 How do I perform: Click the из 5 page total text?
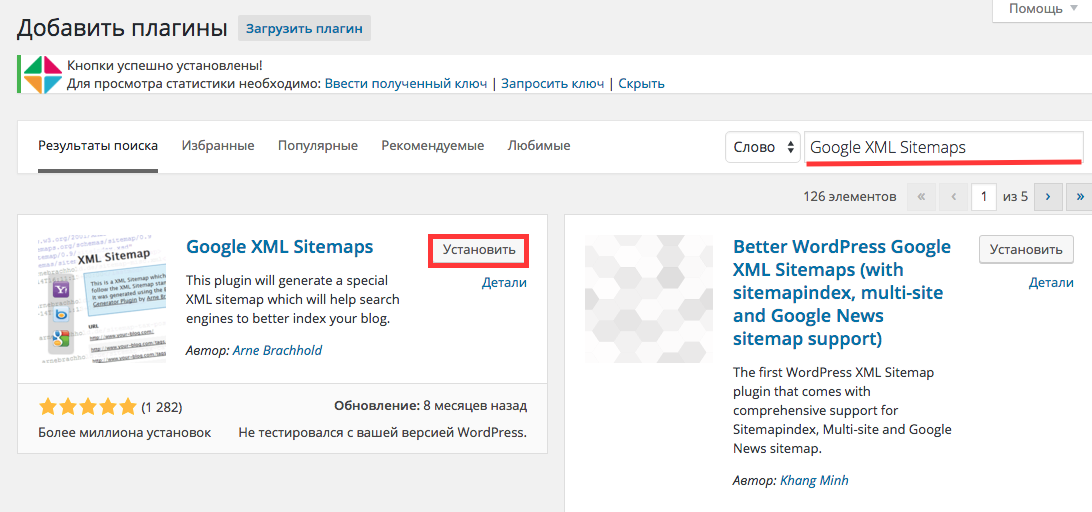(x=1015, y=196)
